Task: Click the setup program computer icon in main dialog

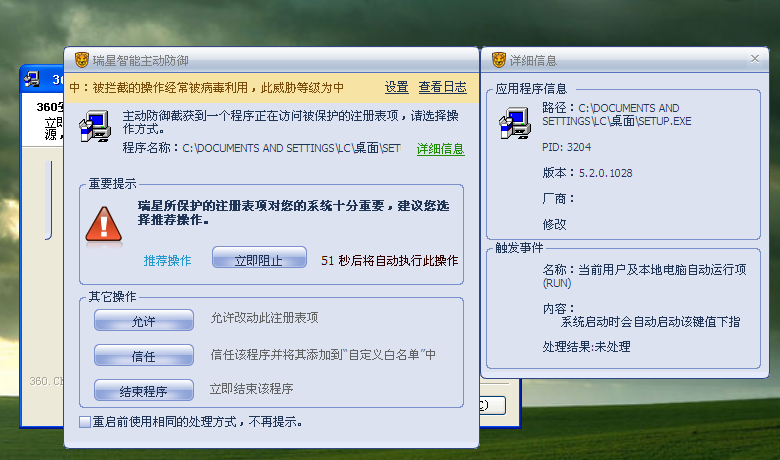Action: 95,126
